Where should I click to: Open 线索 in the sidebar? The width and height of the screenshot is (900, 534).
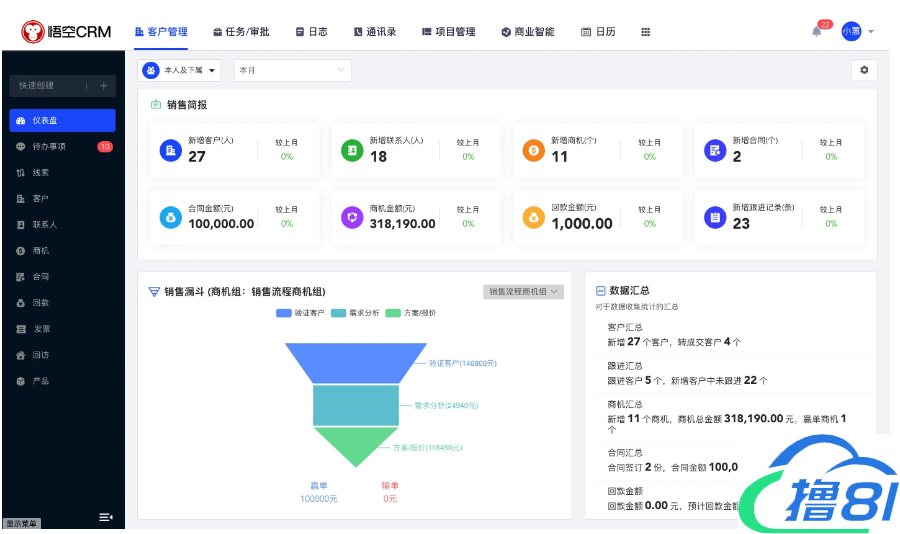coord(40,173)
